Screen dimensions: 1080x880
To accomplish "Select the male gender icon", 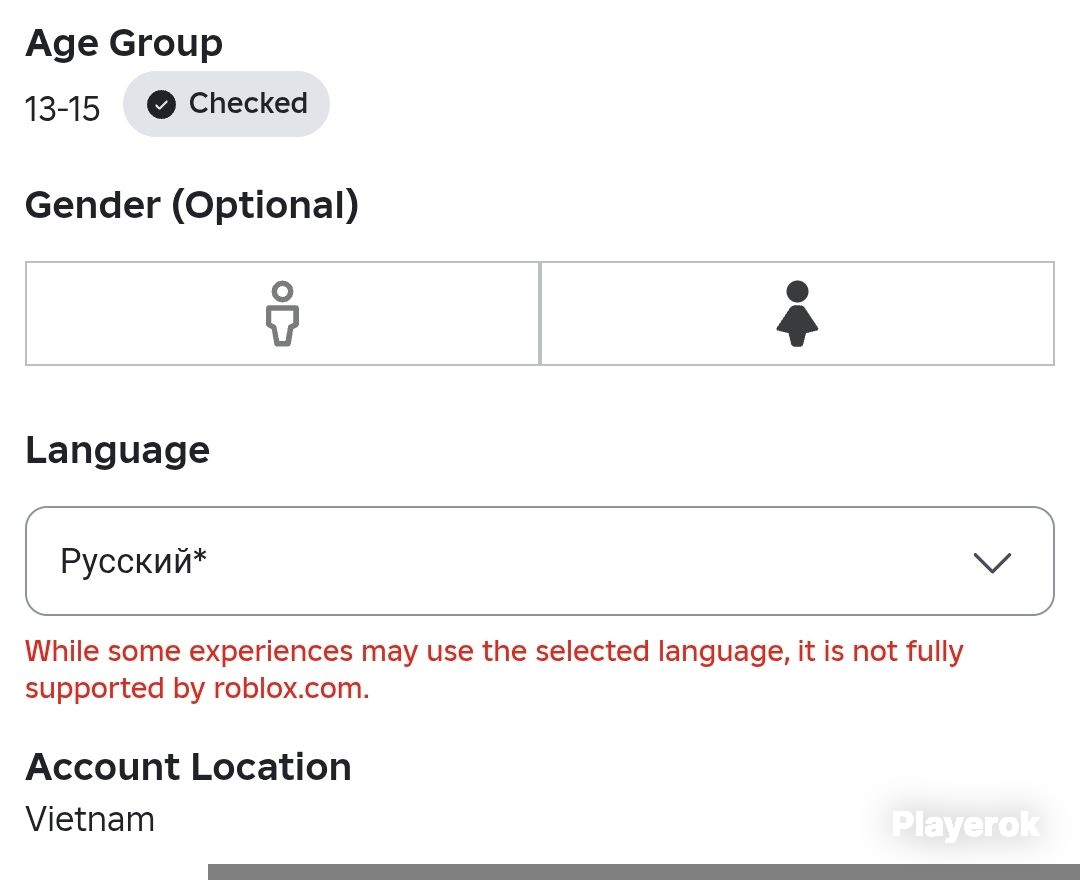I will click(x=282, y=313).
